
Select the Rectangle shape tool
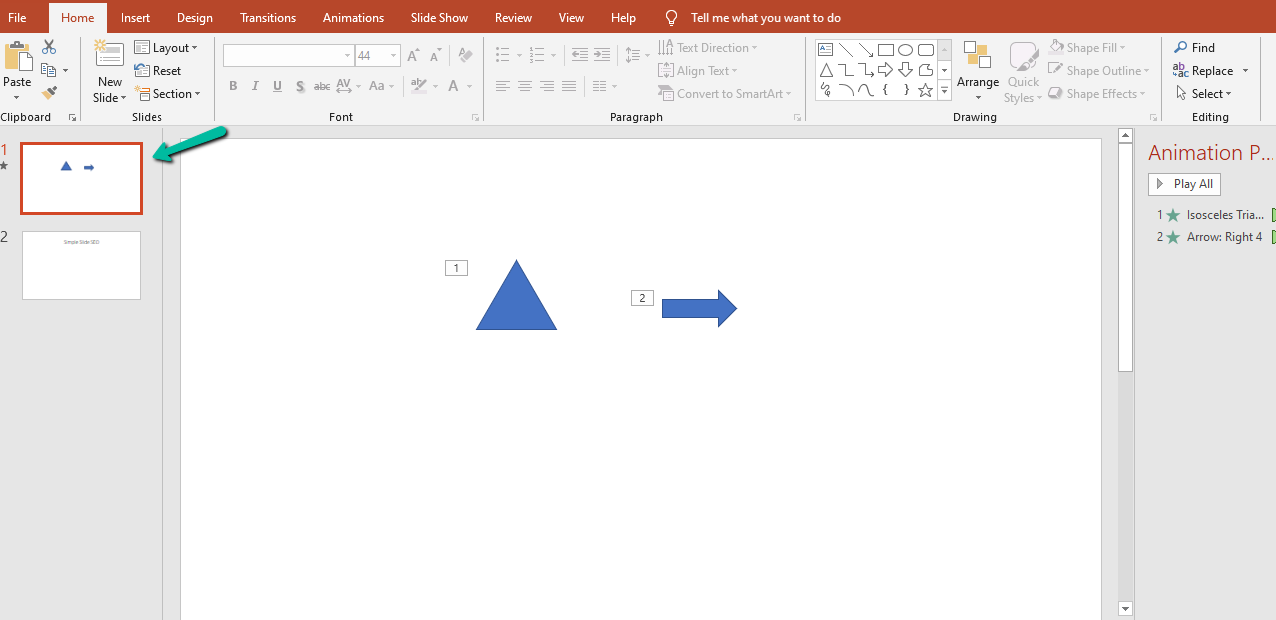886,49
